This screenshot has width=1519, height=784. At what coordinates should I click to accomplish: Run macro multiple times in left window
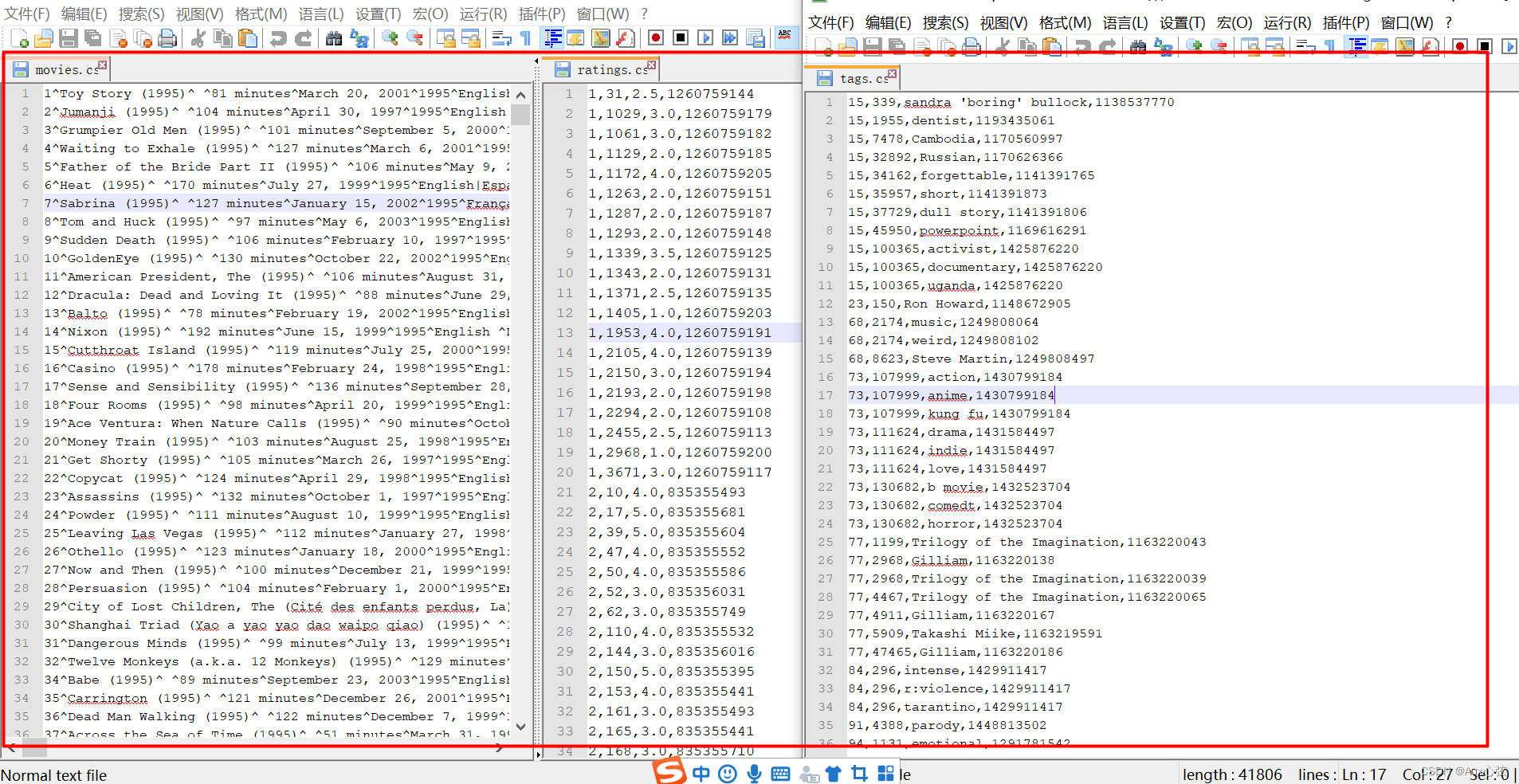730,38
